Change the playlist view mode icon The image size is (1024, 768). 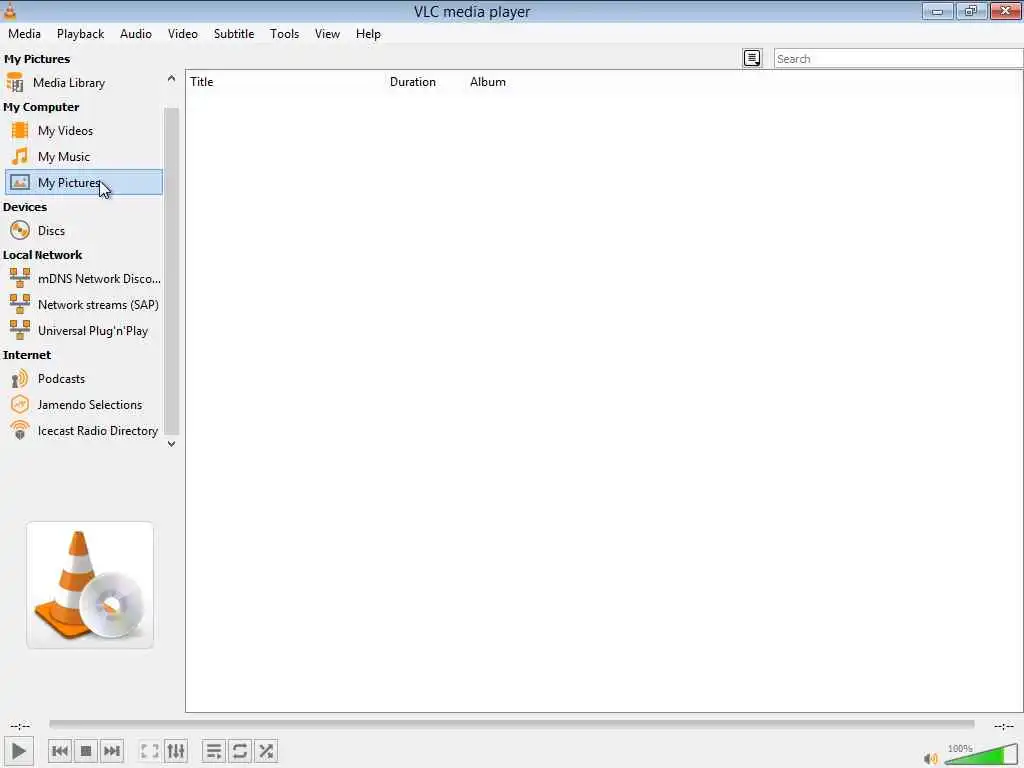tap(752, 58)
